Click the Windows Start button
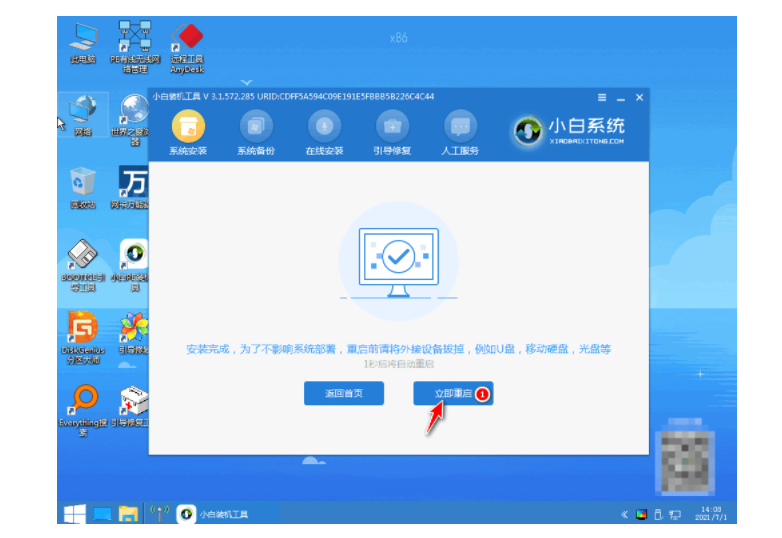Screen dimensions: 782x538 [74, 514]
